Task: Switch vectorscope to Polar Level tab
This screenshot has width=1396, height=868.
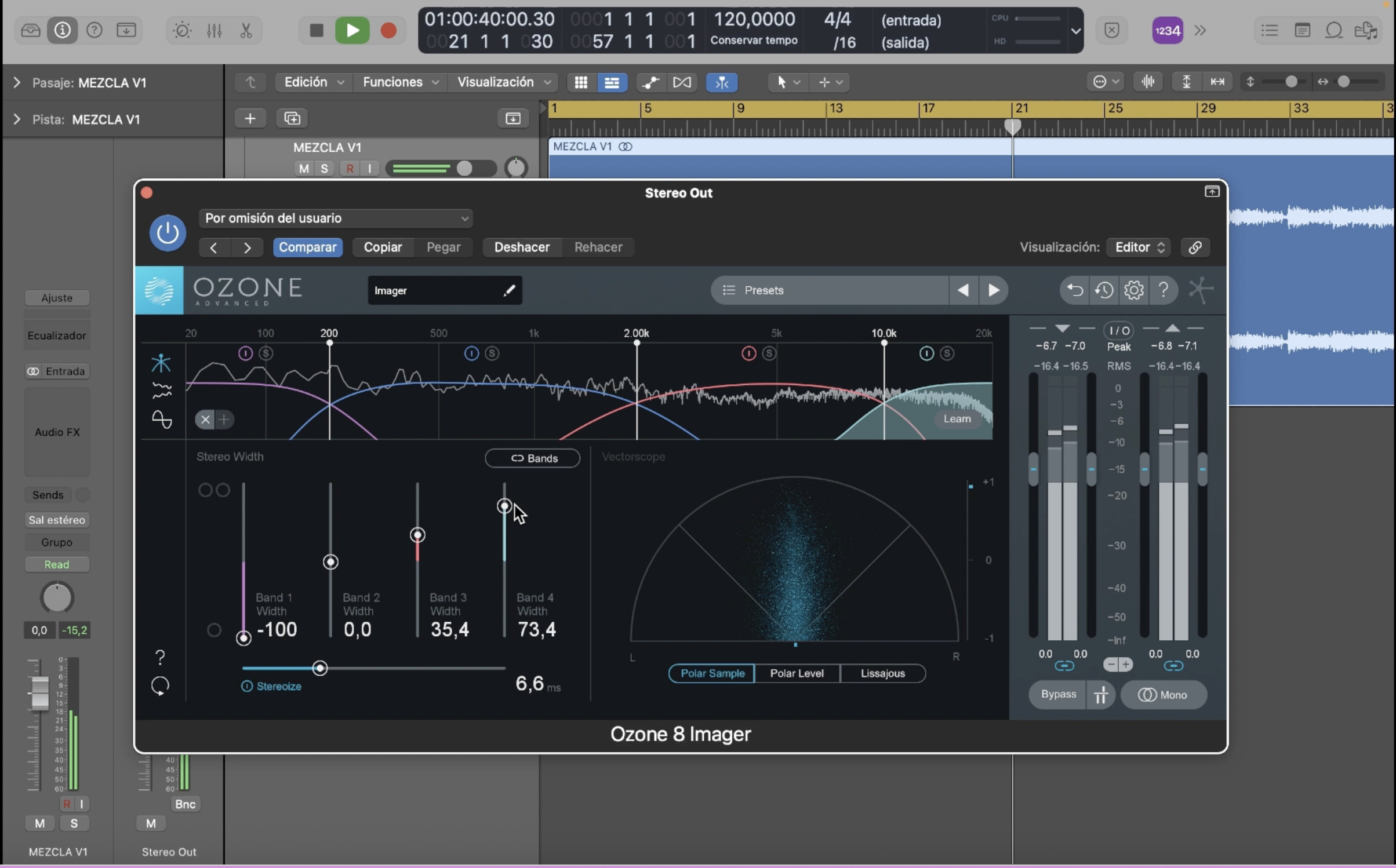Action: 797,673
